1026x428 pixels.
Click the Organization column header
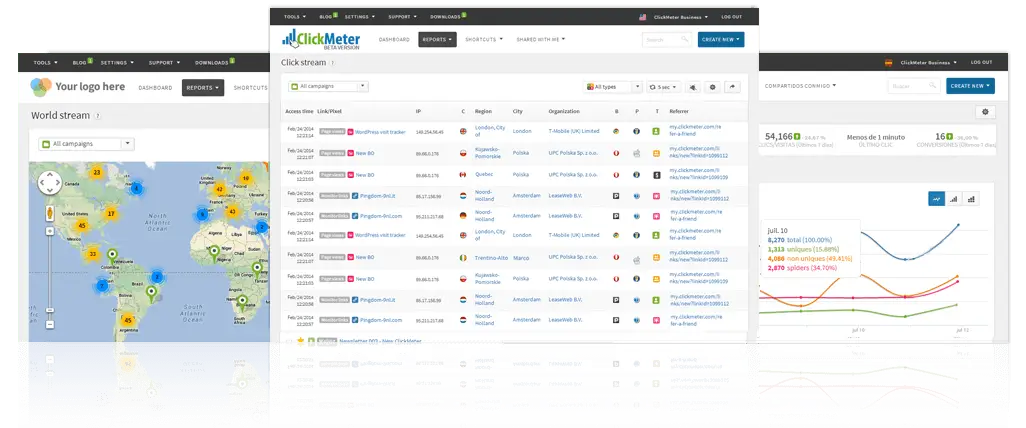pyautogui.click(x=564, y=111)
